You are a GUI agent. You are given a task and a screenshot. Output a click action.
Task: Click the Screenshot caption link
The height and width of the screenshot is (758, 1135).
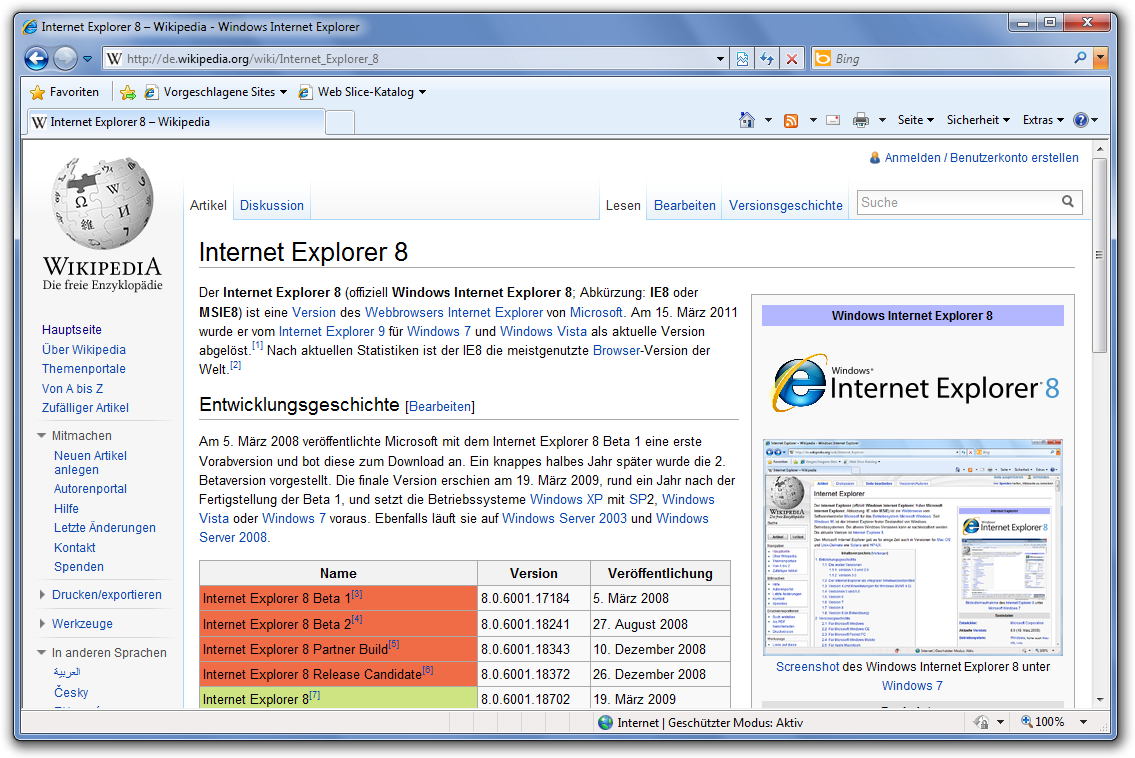click(807, 667)
